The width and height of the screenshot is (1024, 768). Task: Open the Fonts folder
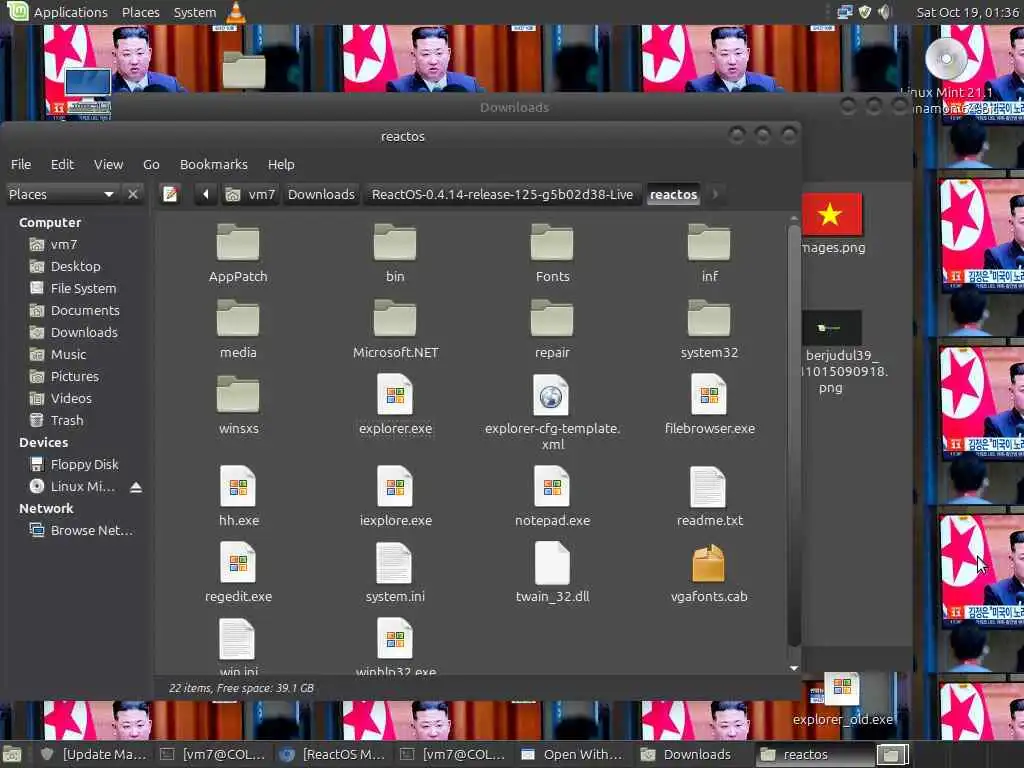click(552, 253)
